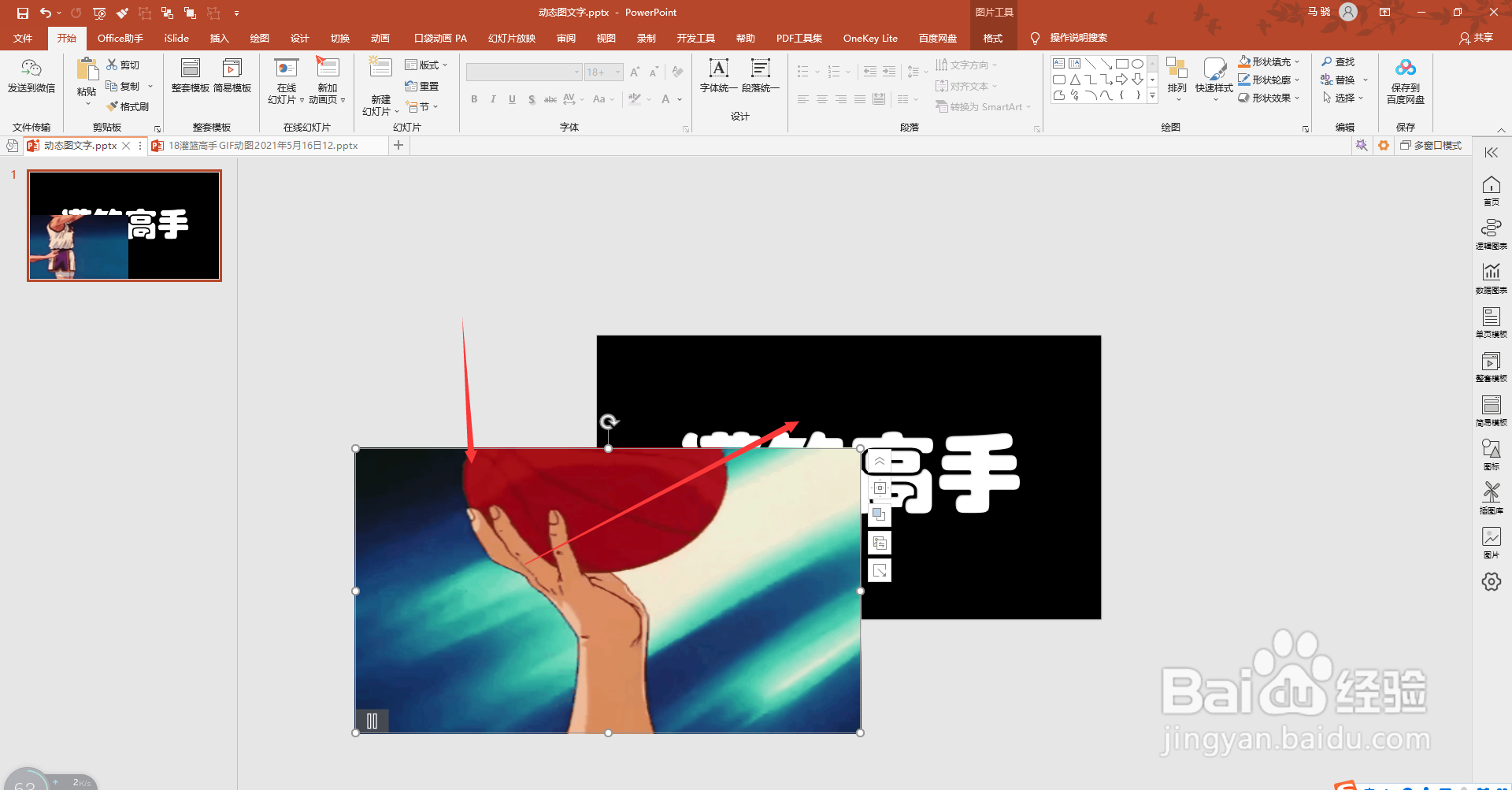Toggle multi-window mode (多窗口模式)
This screenshot has width=1512, height=790.
pos(1431,146)
